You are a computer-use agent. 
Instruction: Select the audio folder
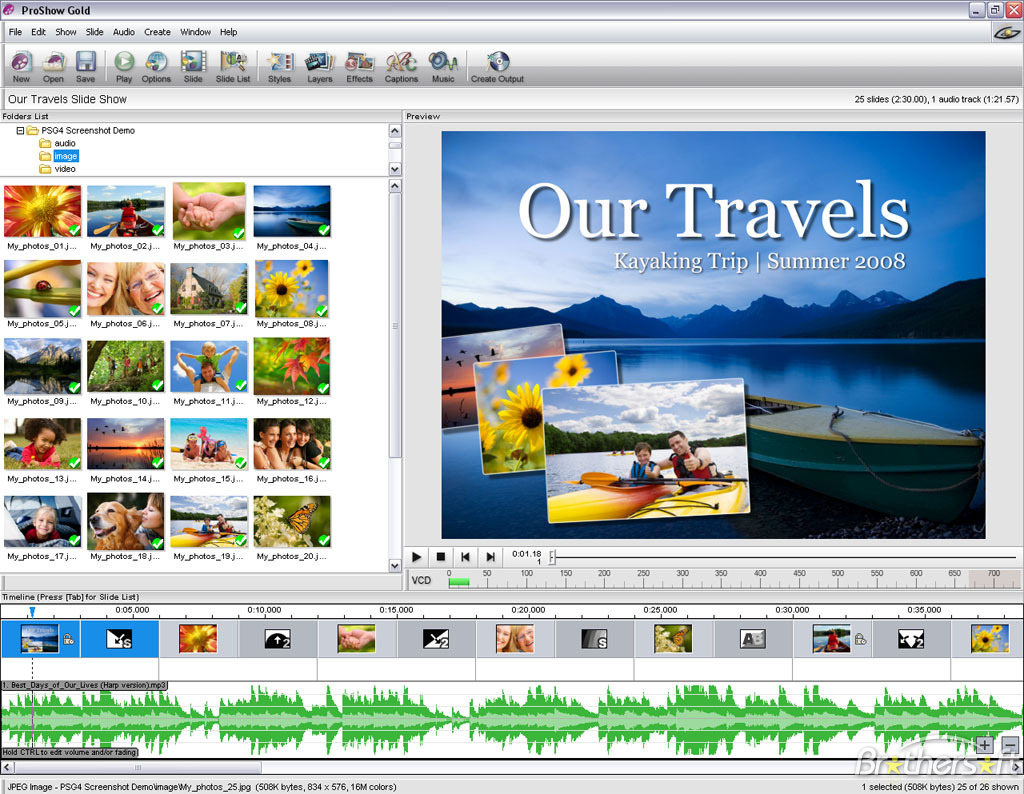[x=65, y=143]
